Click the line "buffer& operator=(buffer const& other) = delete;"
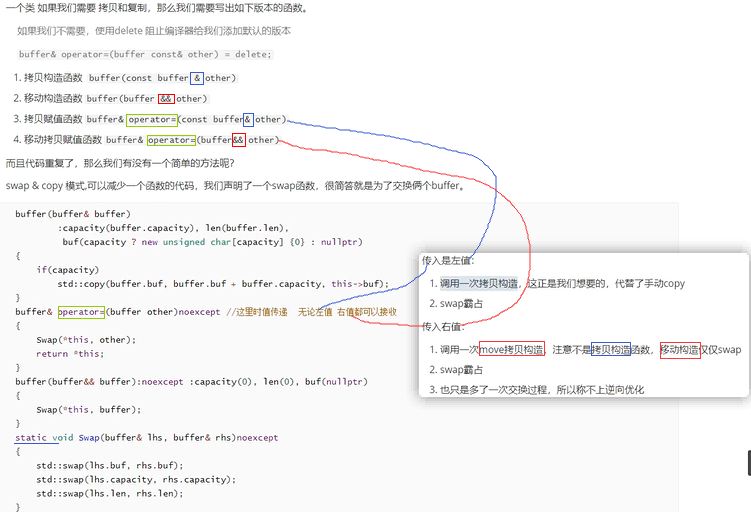Screen dimensions: 751x512 point(145,54)
